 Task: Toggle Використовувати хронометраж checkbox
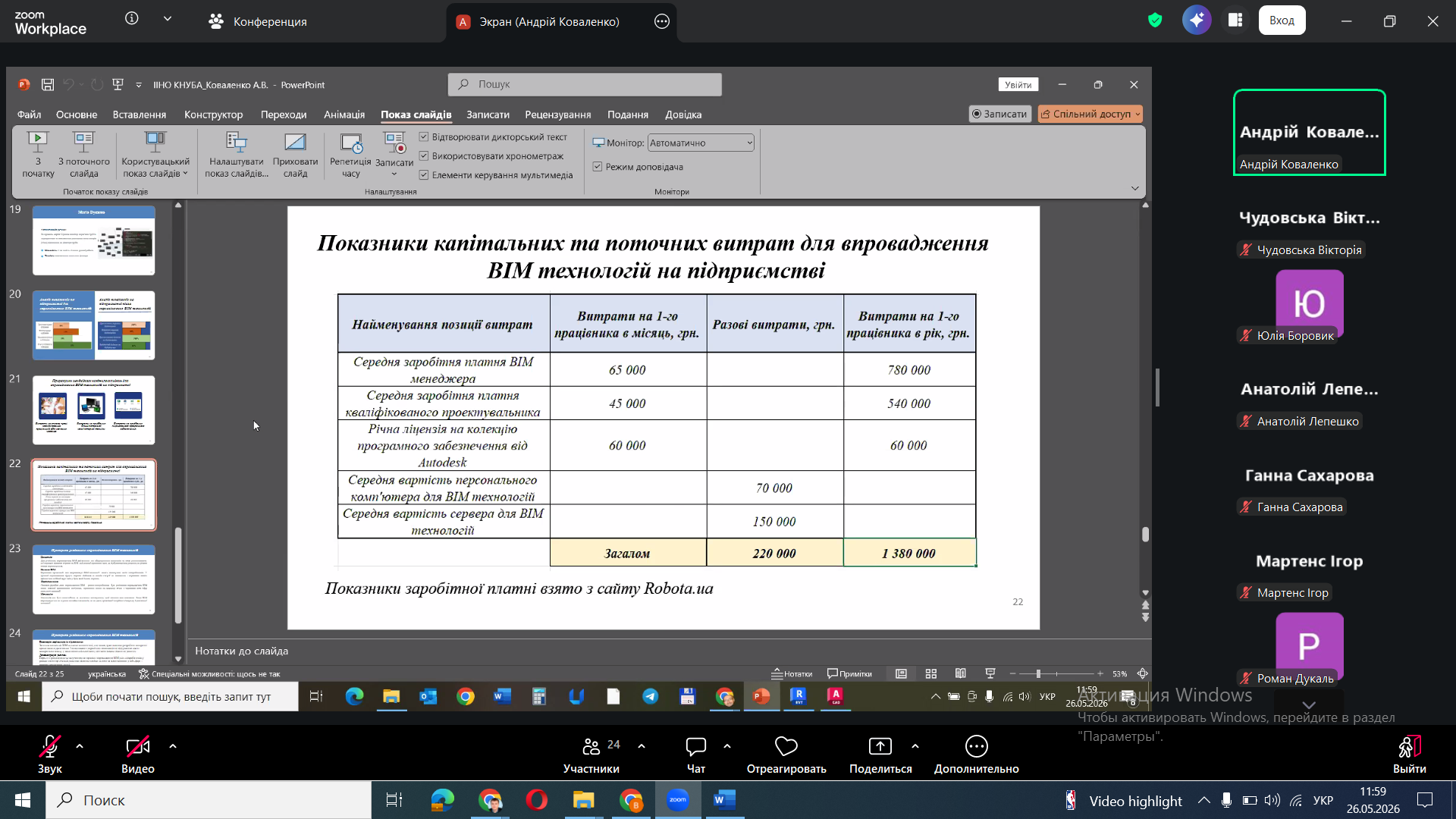pyautogui.click(x=424, y=156)
